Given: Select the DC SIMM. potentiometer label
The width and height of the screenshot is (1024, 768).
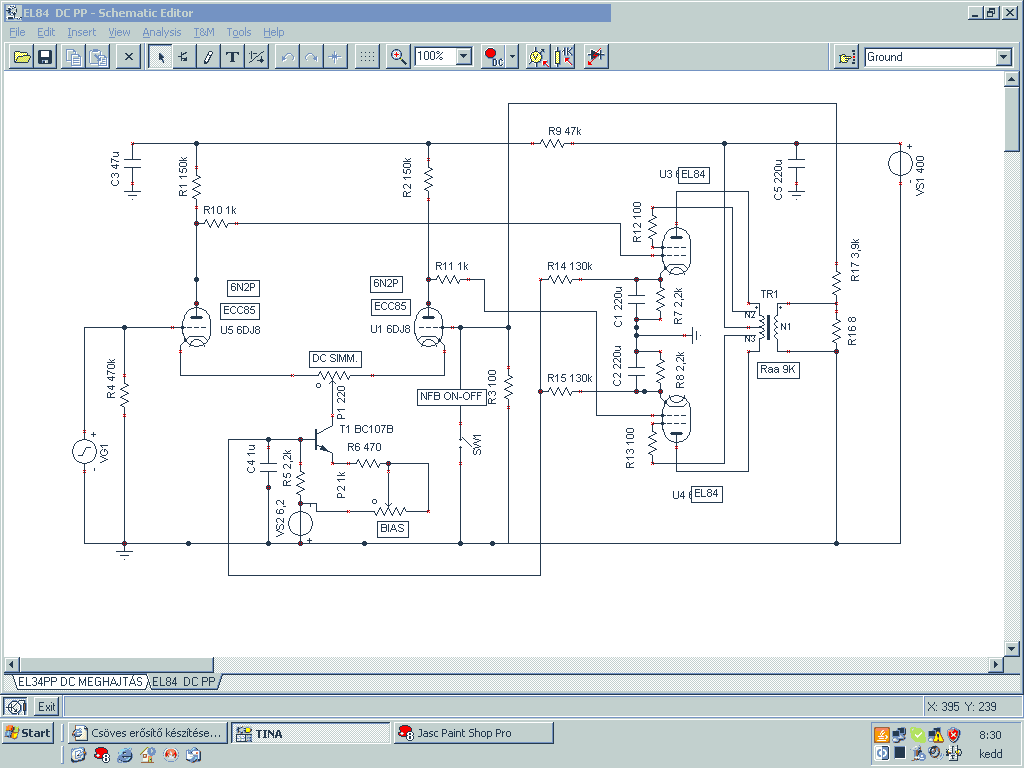Looking at the screenshot, I should (x=334, y=359).
